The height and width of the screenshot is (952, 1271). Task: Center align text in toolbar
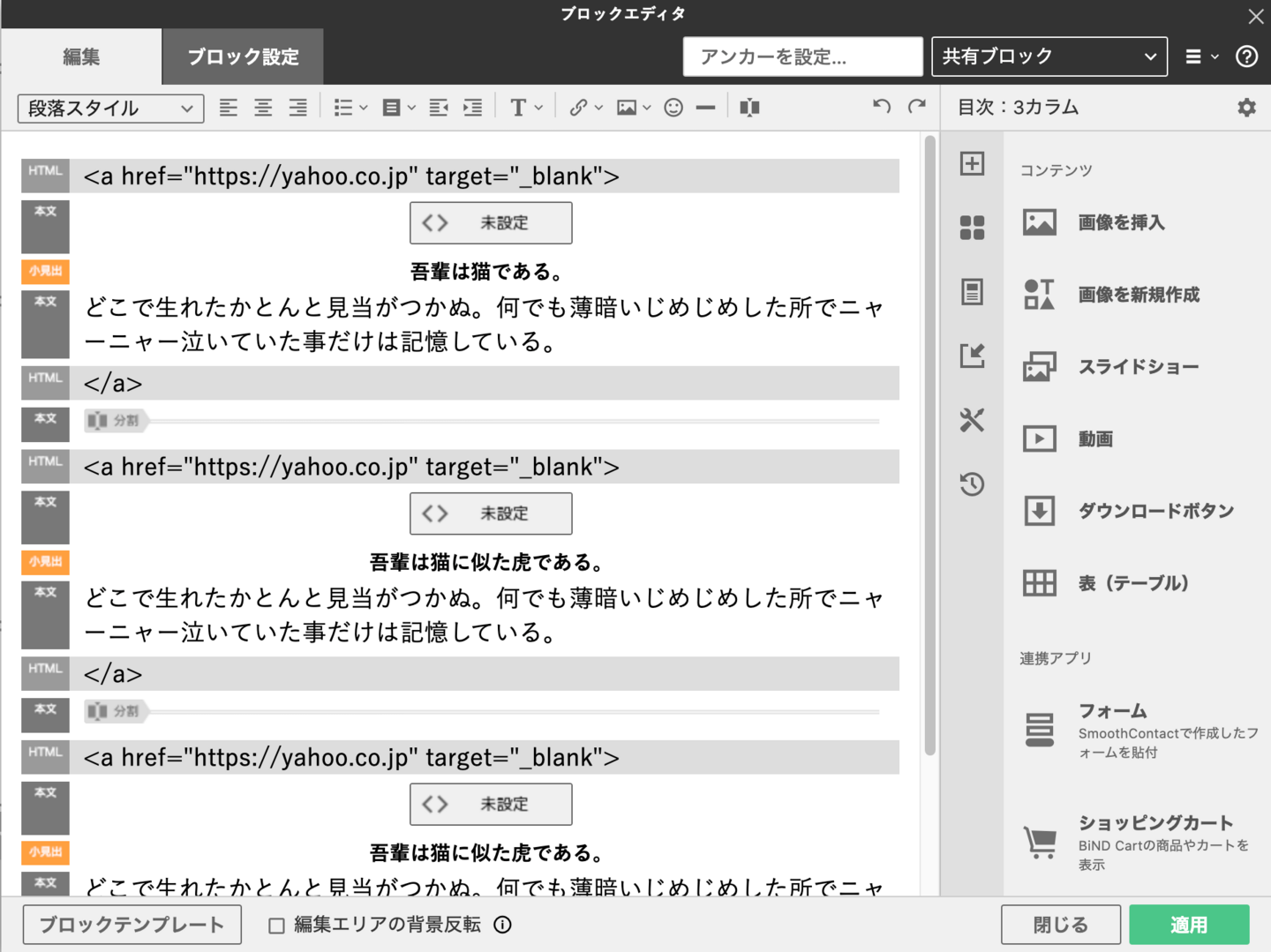tap(263, 108)
